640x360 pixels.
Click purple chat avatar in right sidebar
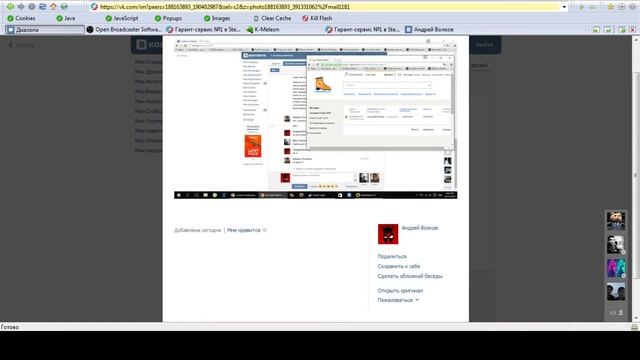click(x=616, y=268)
